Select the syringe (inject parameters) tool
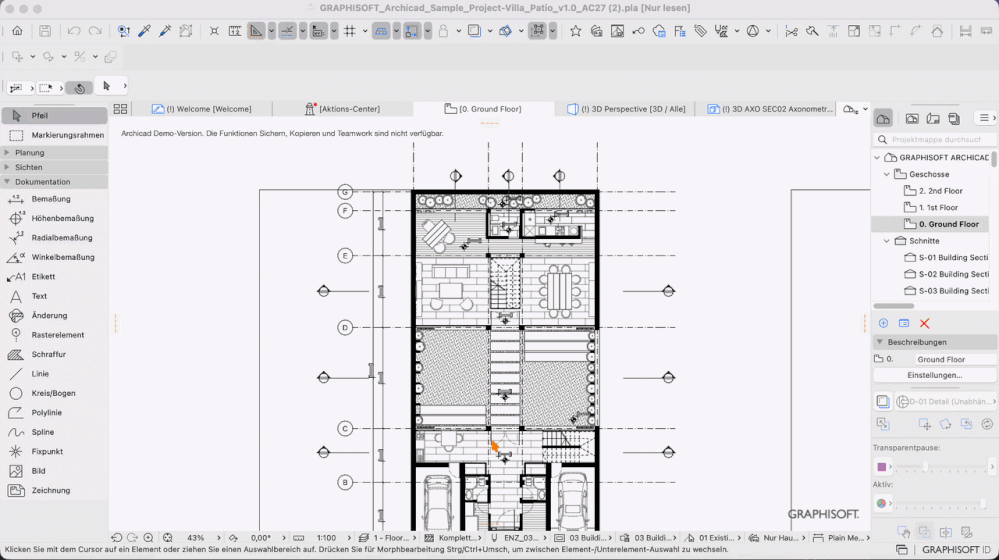Image resolution: width=999 pixels, height=560 pixels. click(166, 31)
